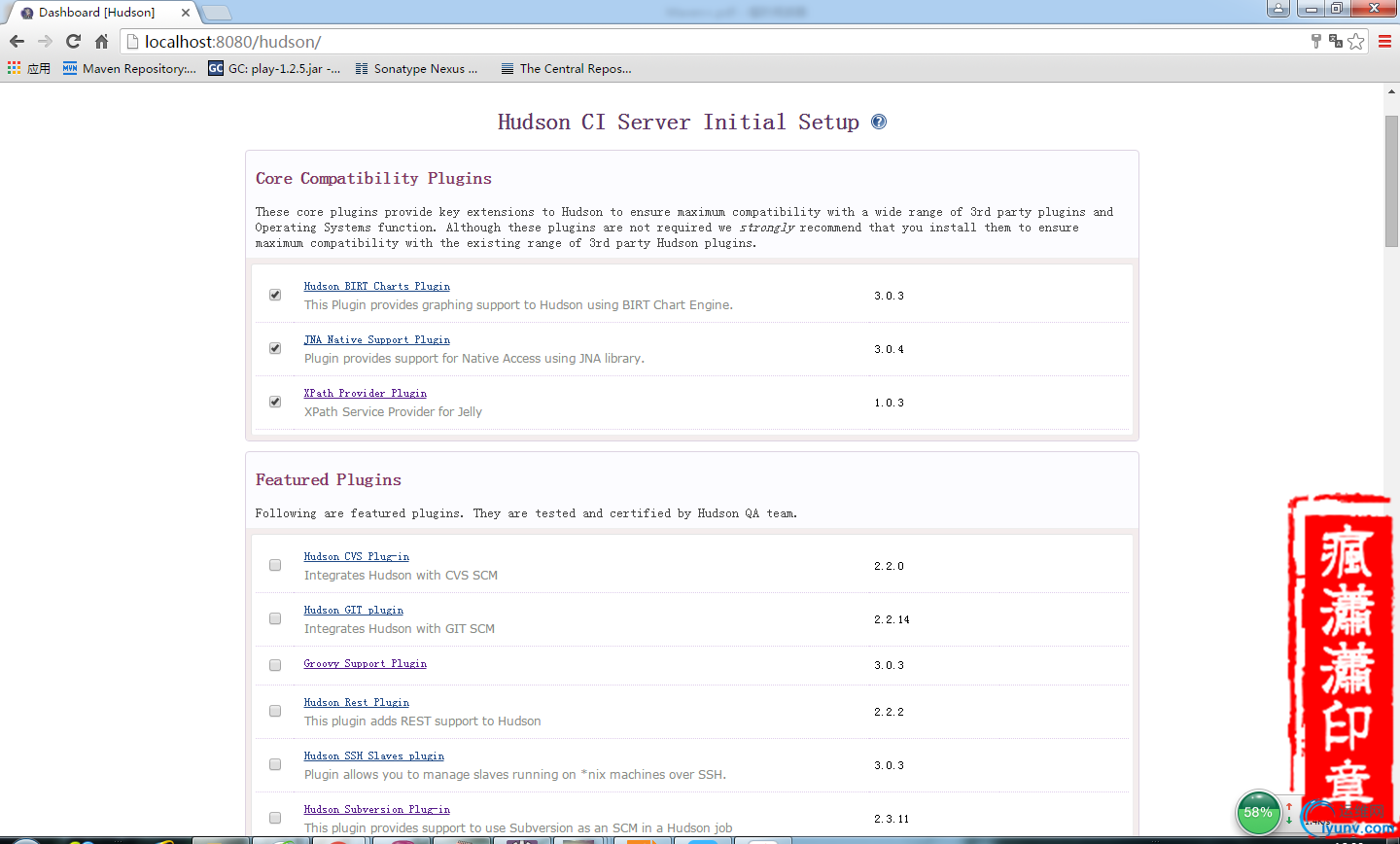Uncheck XPath Provider Plugin checkbox
Image resolution: width=1400 pixels, height=844 pixels.
pyautogui.click(x=275, y=402)
